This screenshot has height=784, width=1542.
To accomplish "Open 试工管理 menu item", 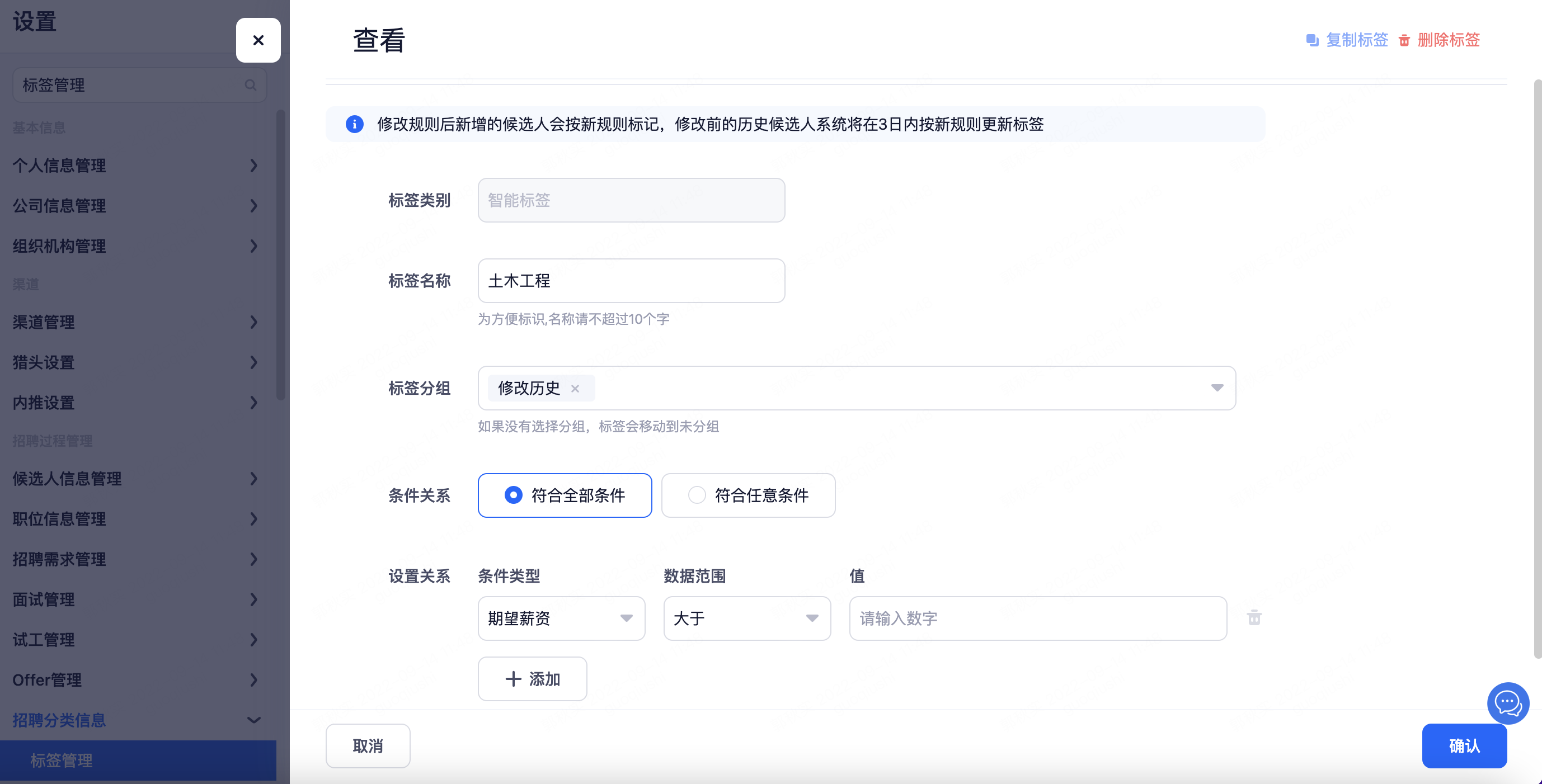I will point(138,640).
